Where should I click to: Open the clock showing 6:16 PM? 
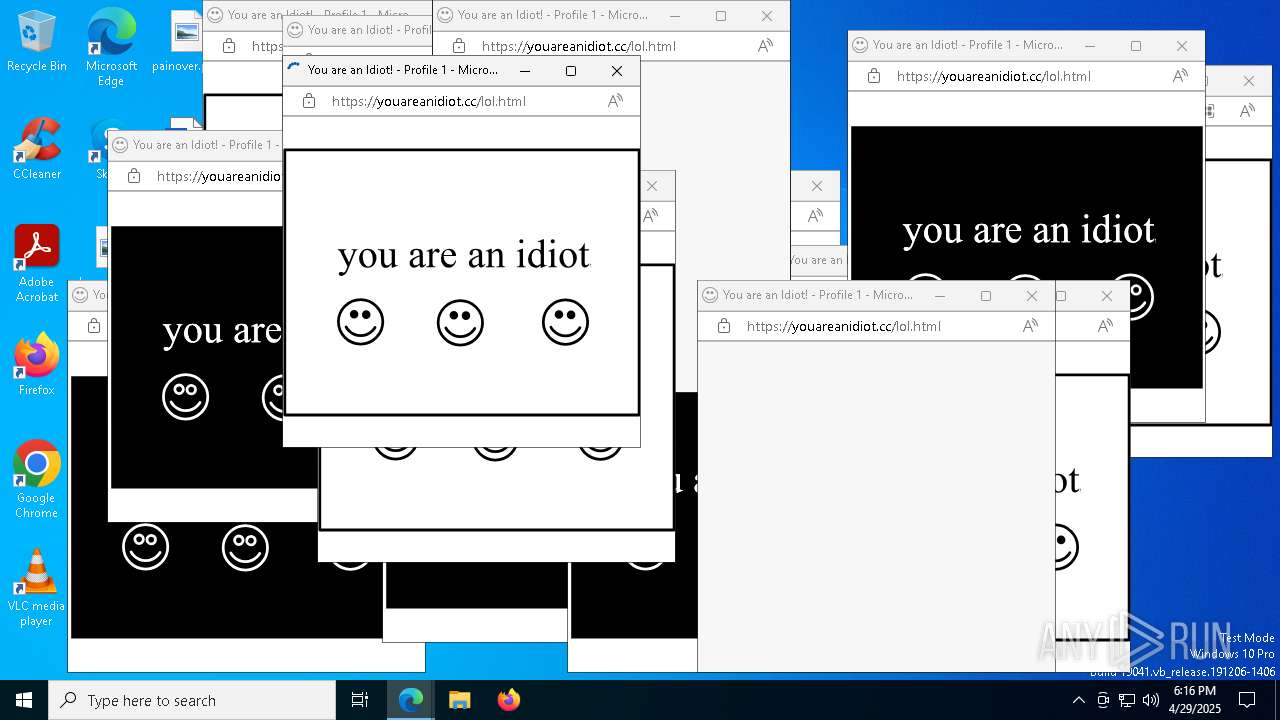(1195, 700)
